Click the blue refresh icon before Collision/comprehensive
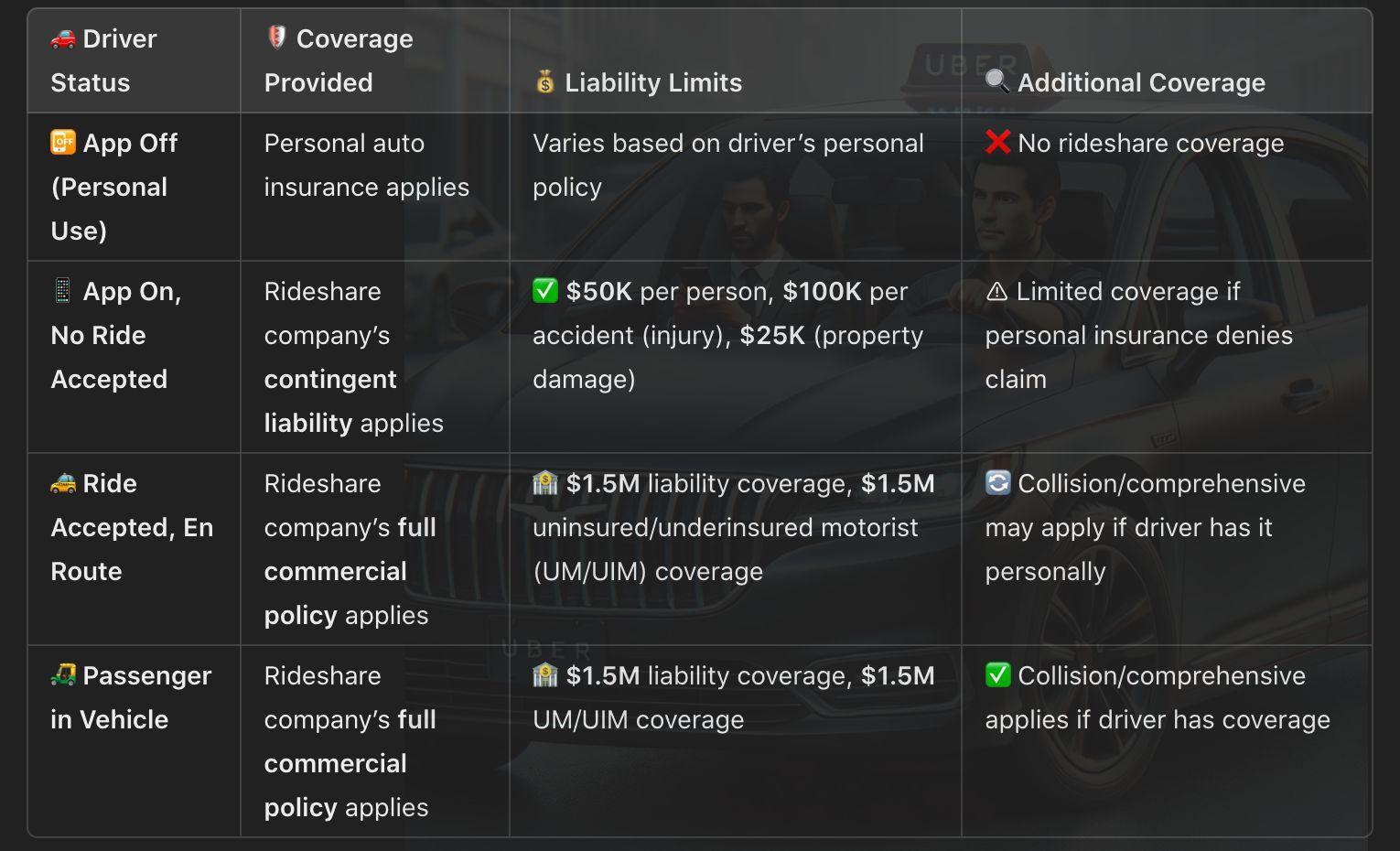 click(997, 483)
